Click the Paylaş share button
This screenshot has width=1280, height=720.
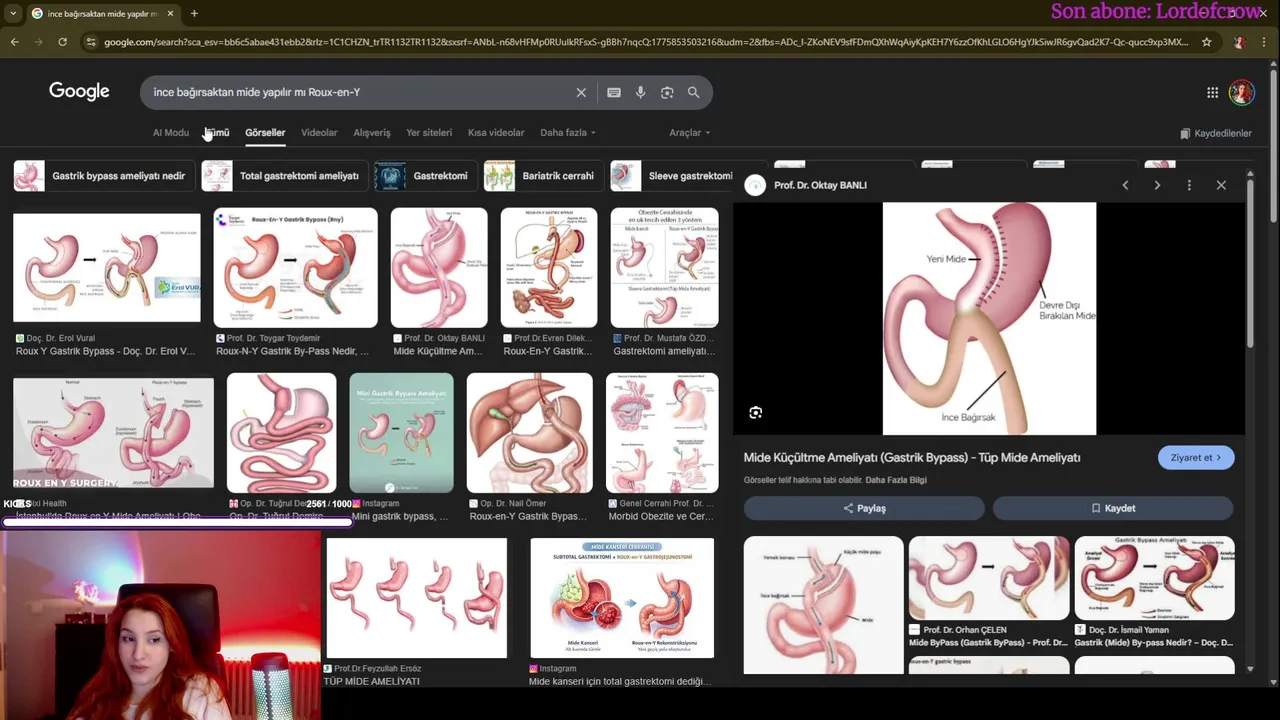pos(864,508)
